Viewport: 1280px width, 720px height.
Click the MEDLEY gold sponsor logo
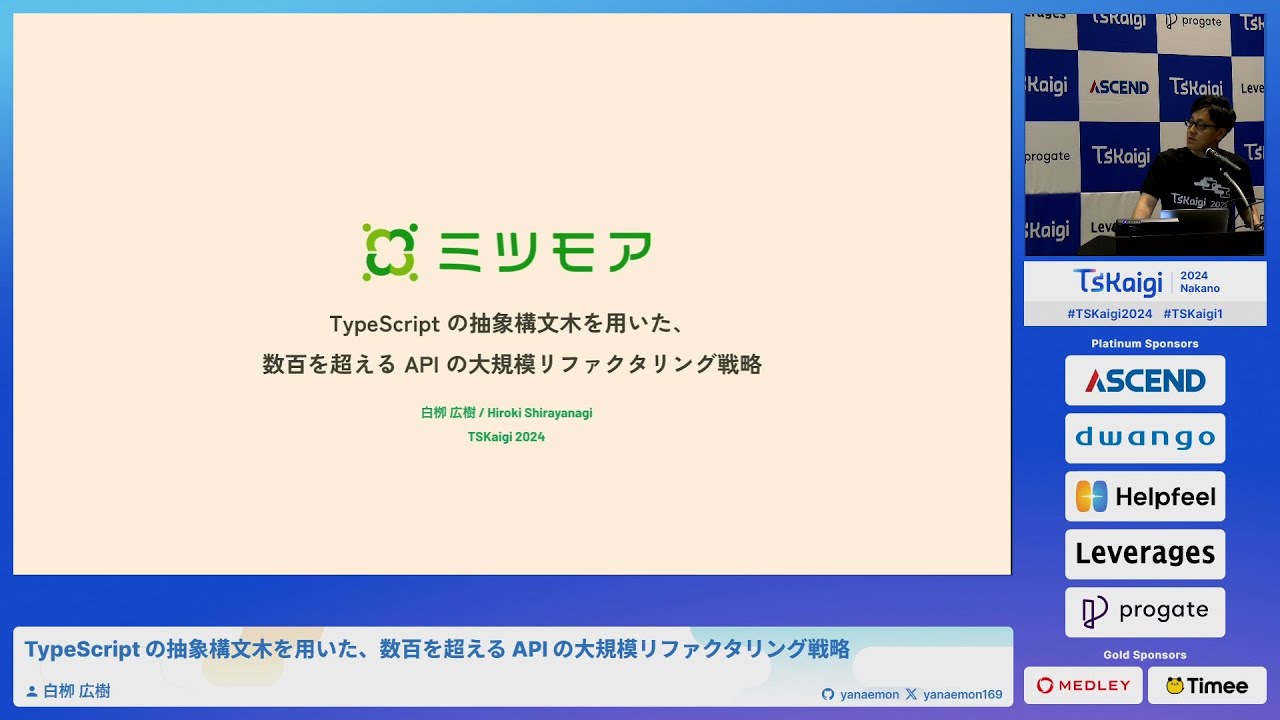tap(1083, 686)
